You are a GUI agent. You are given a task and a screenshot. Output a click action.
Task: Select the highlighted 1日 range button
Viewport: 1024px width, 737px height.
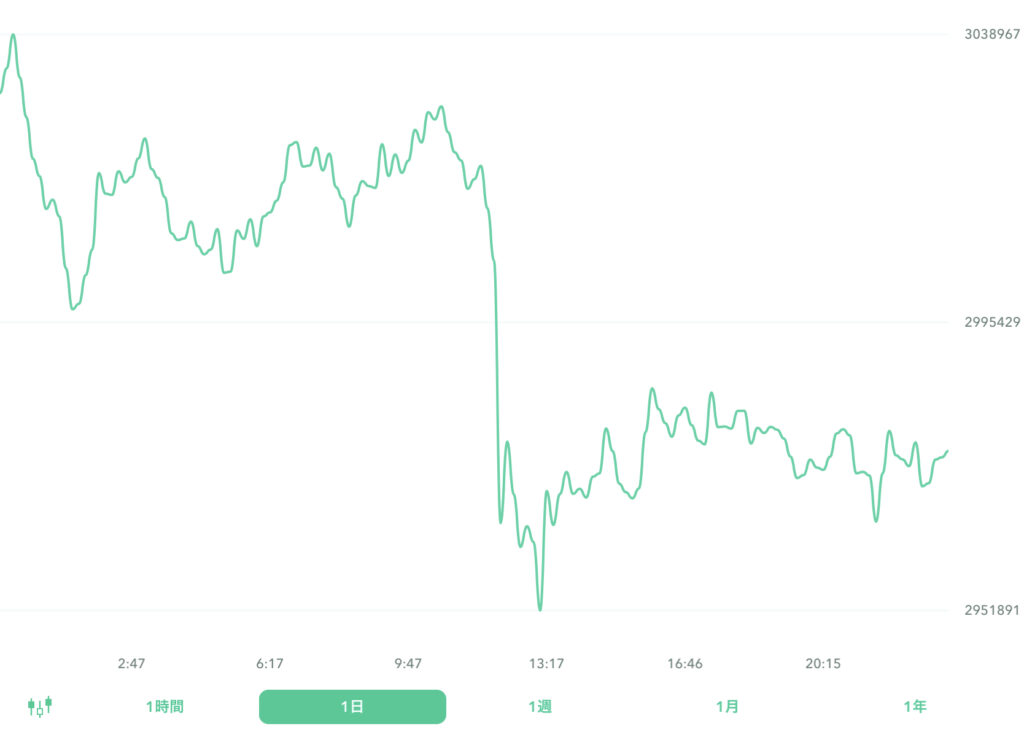(x=352, y=707)
